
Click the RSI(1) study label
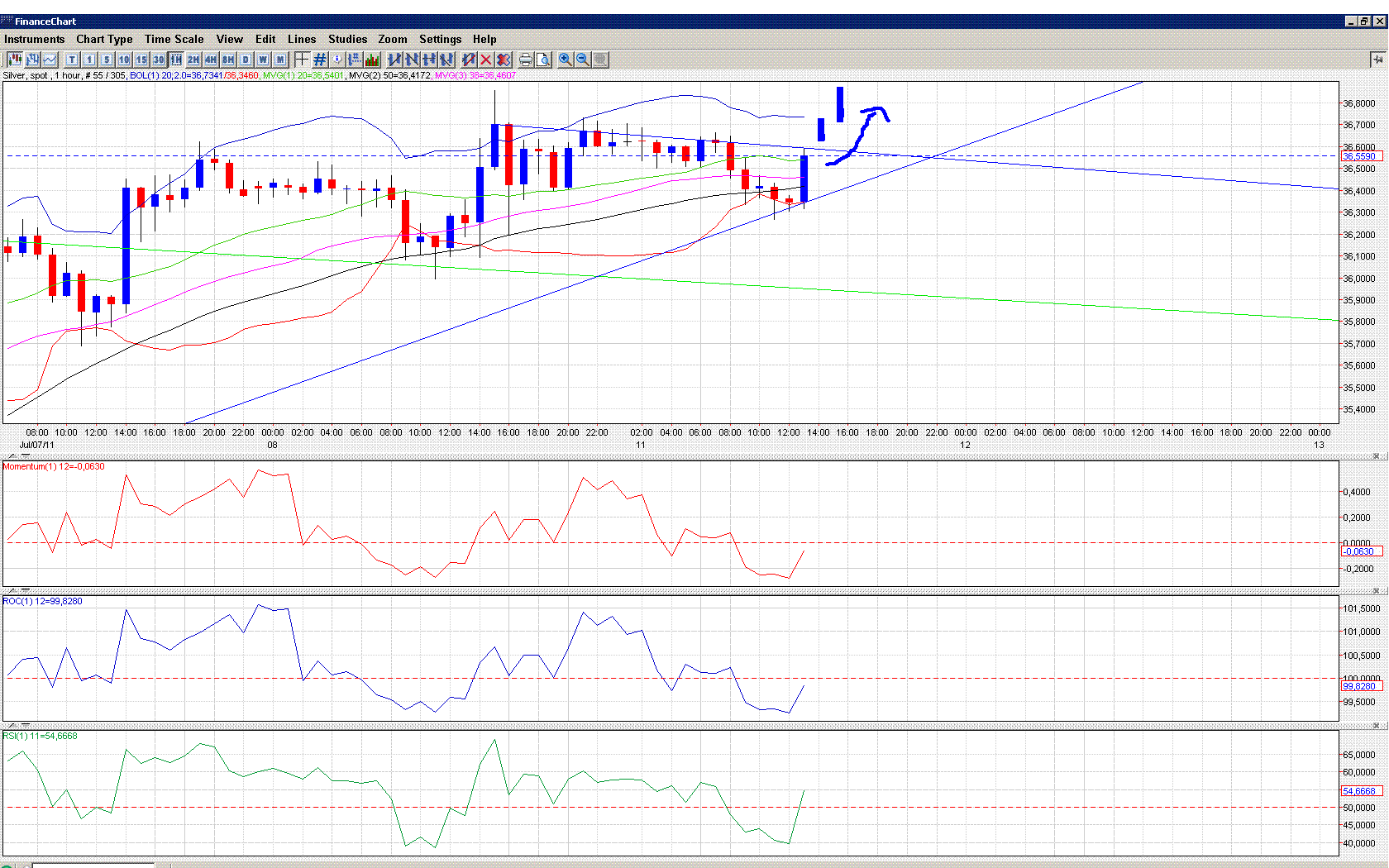(x=40, y=736)
